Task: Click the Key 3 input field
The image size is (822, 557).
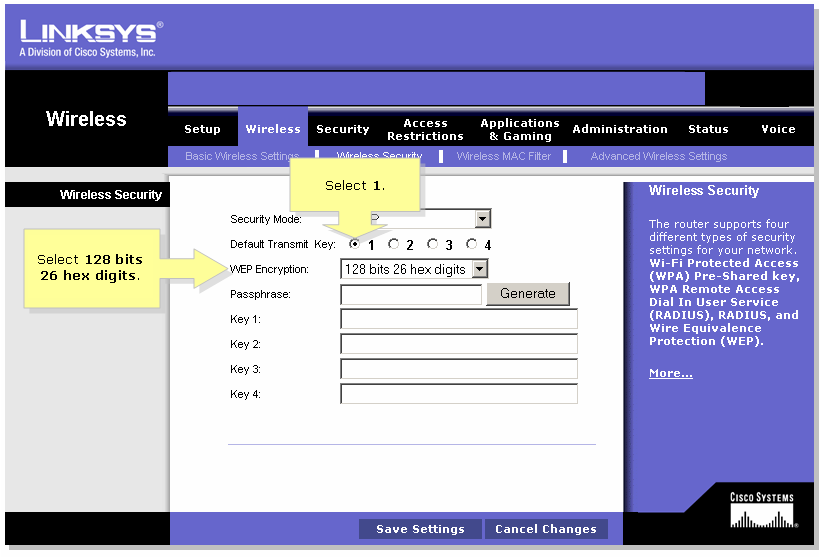Action: pyautogui.click(x=459, y=369)
